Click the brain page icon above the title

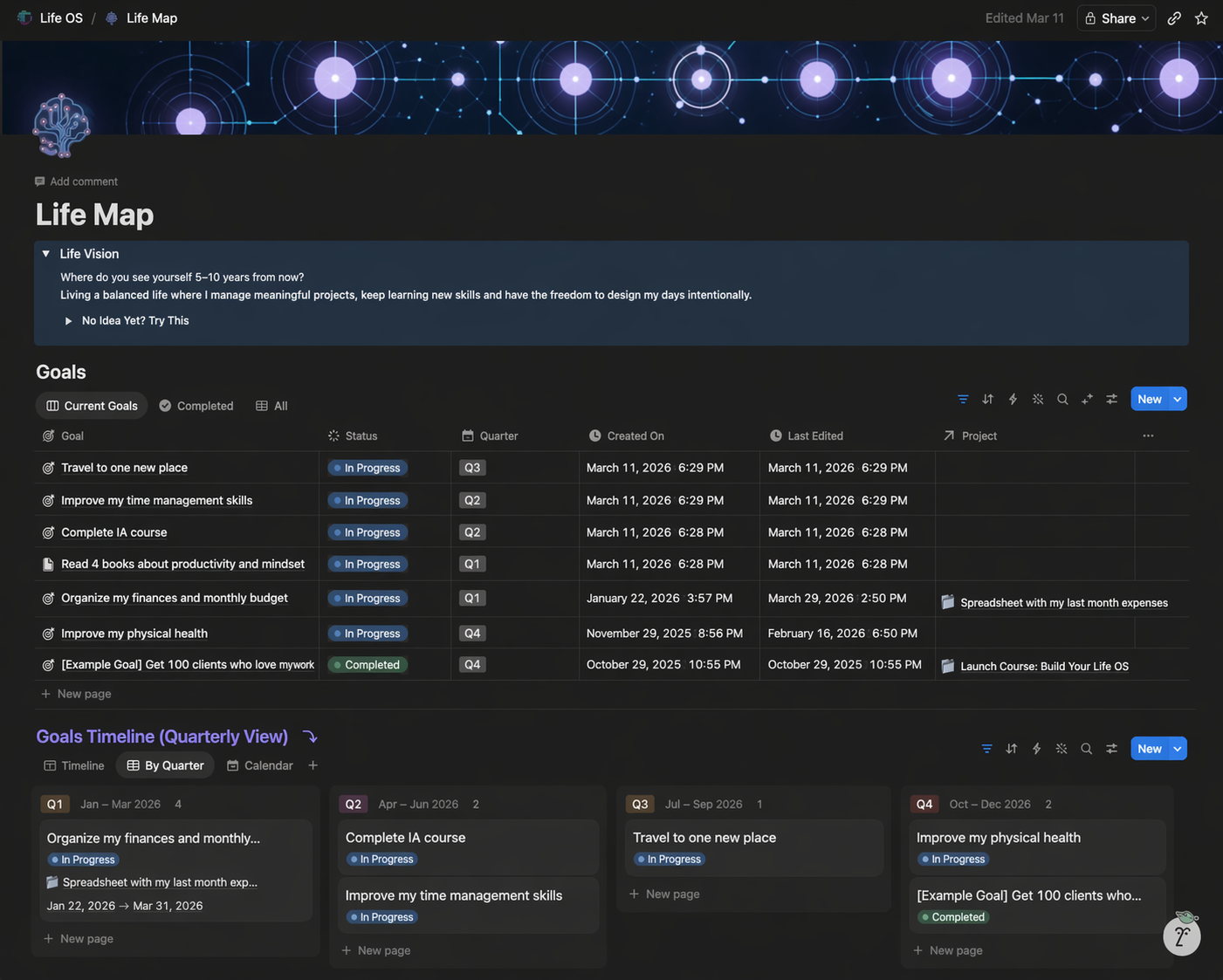61,126
